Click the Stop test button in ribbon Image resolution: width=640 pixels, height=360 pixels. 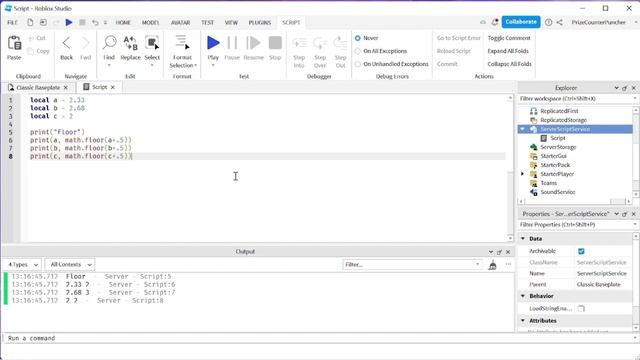point(275,42)
